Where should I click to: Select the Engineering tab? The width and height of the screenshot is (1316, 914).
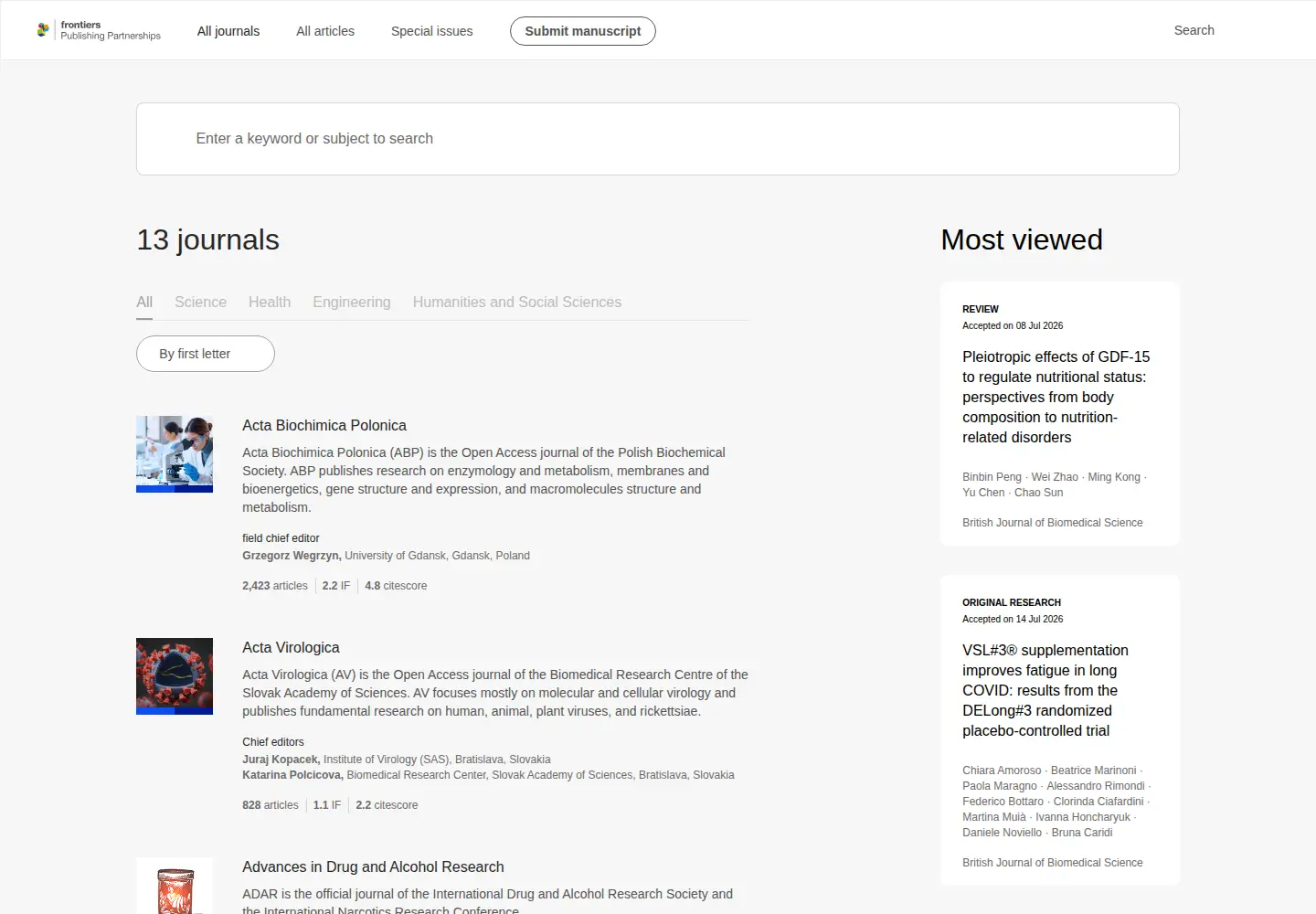[x=352, y=303]
